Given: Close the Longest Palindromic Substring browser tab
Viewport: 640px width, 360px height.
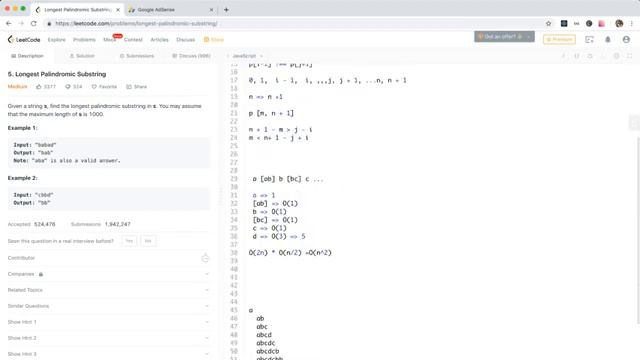Looking at the screenshot, I should (x=118, y=9).
